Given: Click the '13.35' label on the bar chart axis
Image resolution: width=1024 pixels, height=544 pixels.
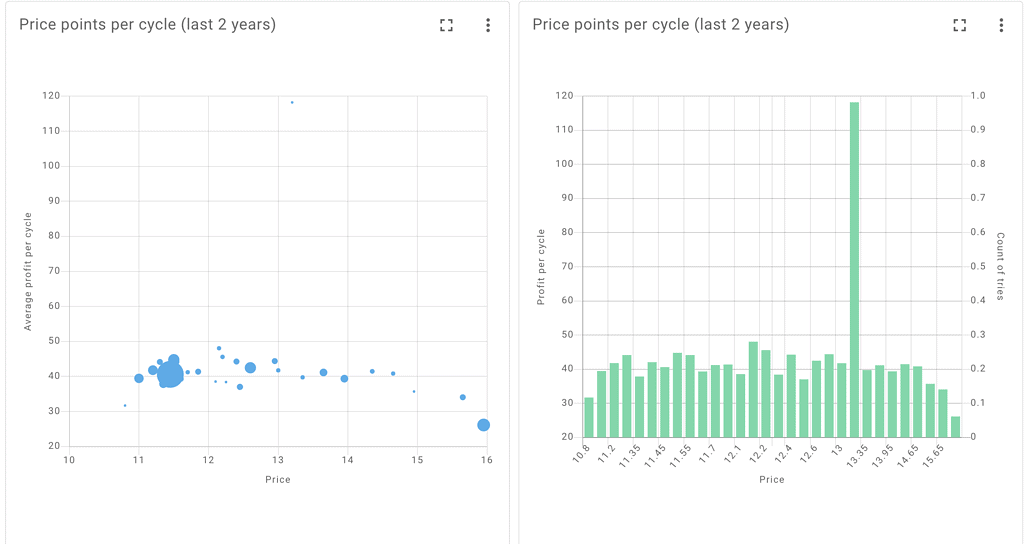Looking at the screenshot, I should [857, 455].
